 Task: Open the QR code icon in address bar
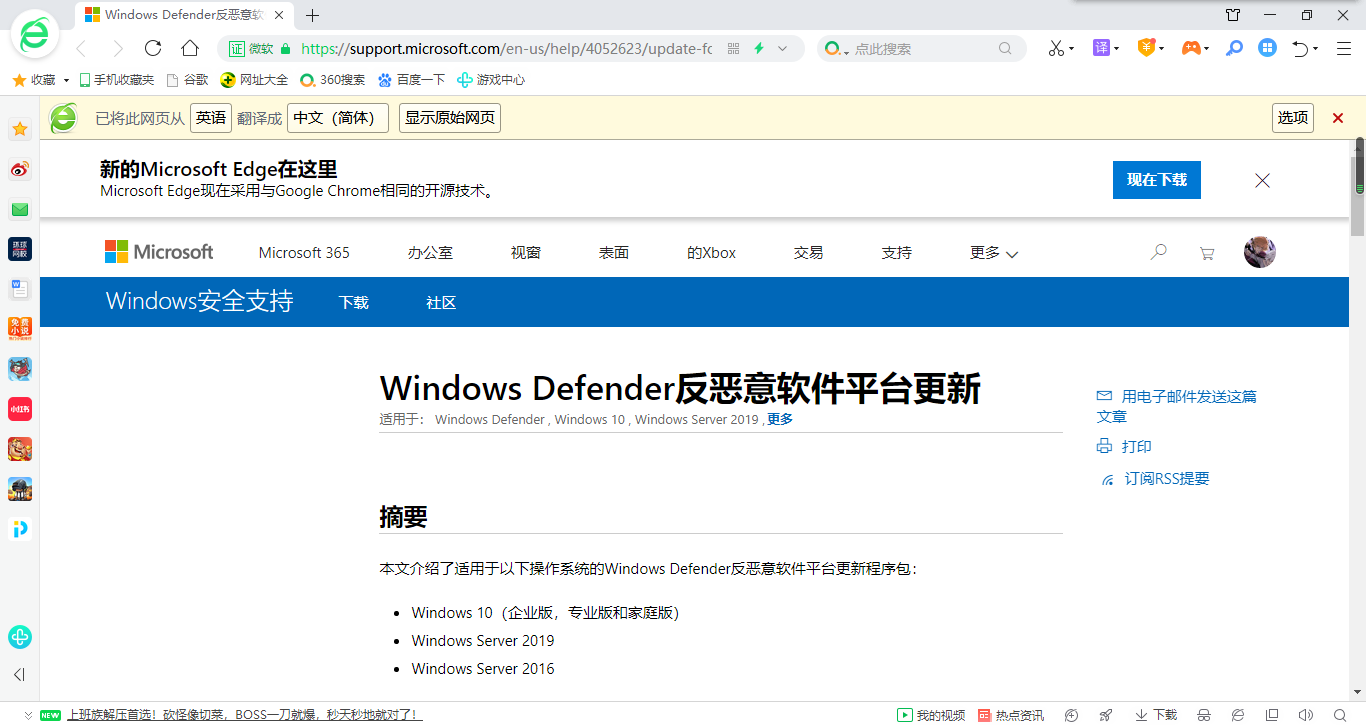733,48
